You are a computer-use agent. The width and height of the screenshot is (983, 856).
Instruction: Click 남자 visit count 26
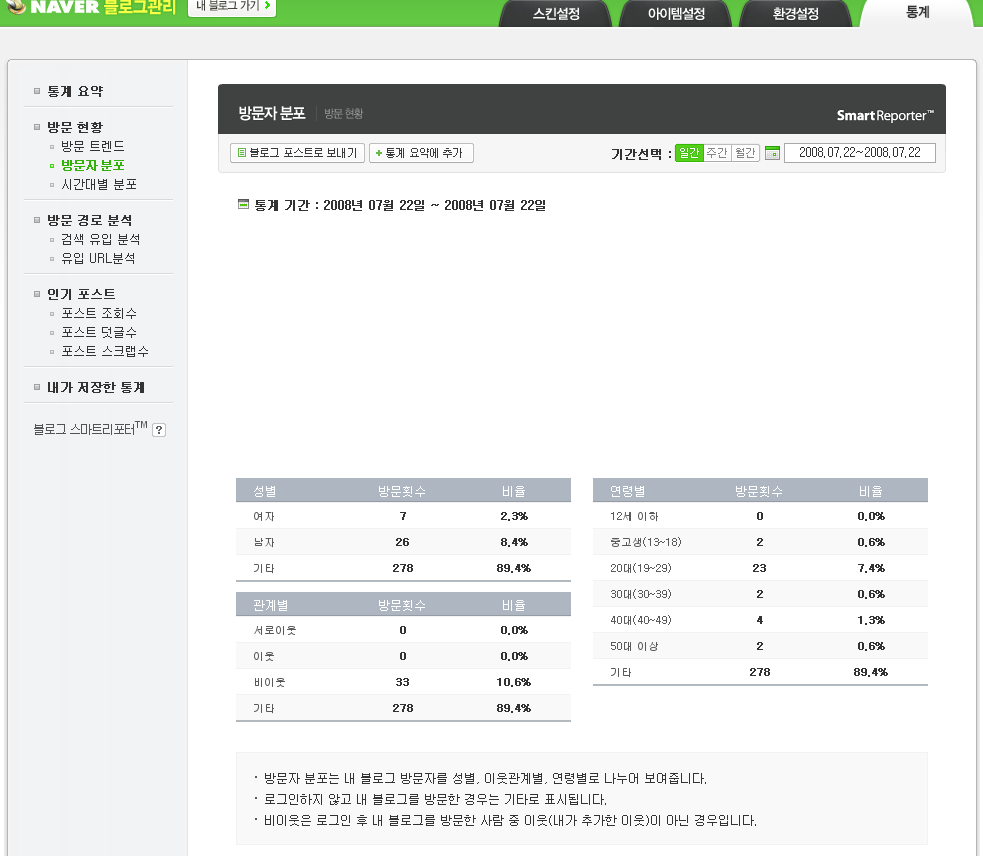[x=402, y=542]
